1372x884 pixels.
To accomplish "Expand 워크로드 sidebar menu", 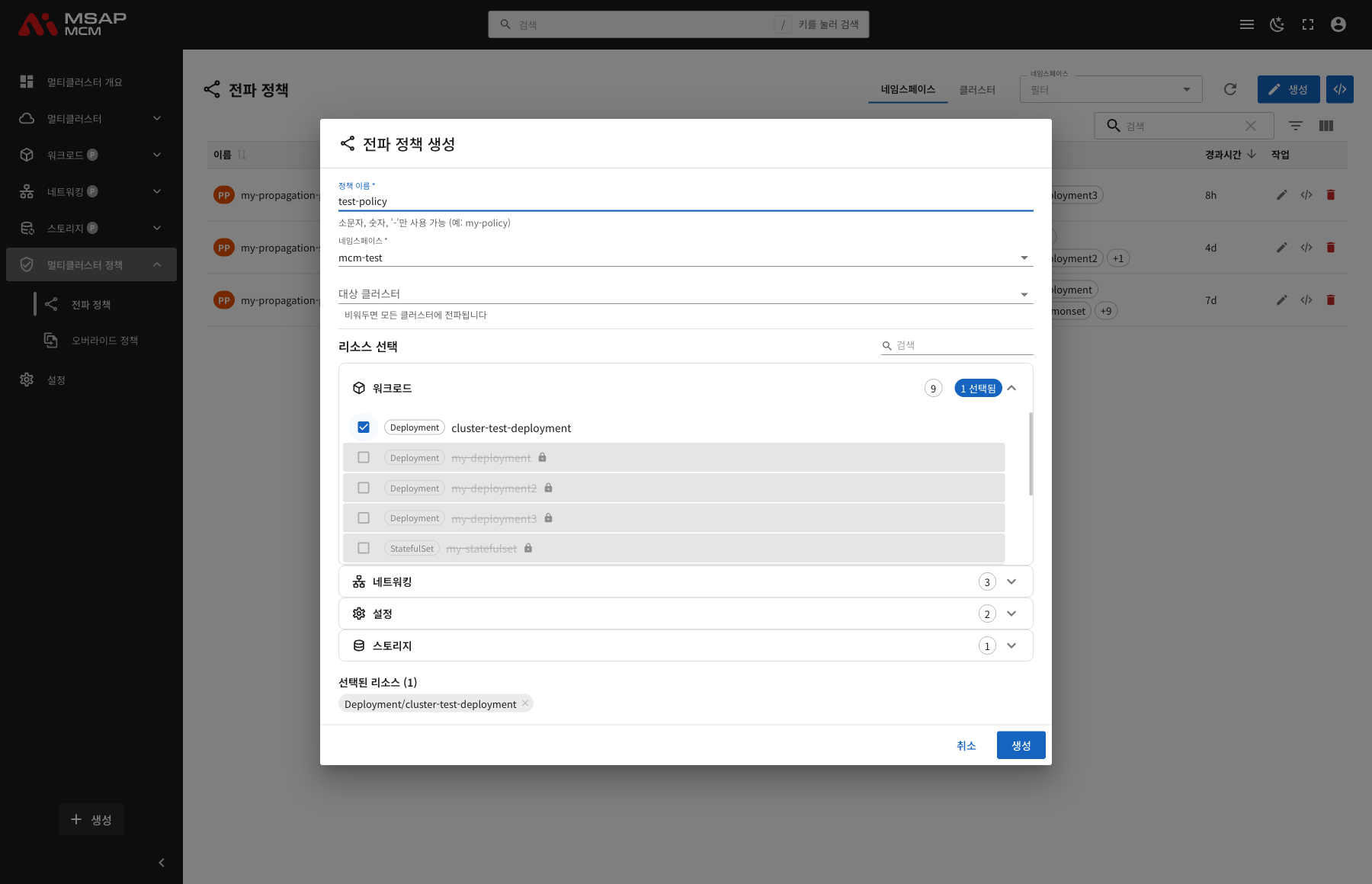I will (x=91, y=155).
